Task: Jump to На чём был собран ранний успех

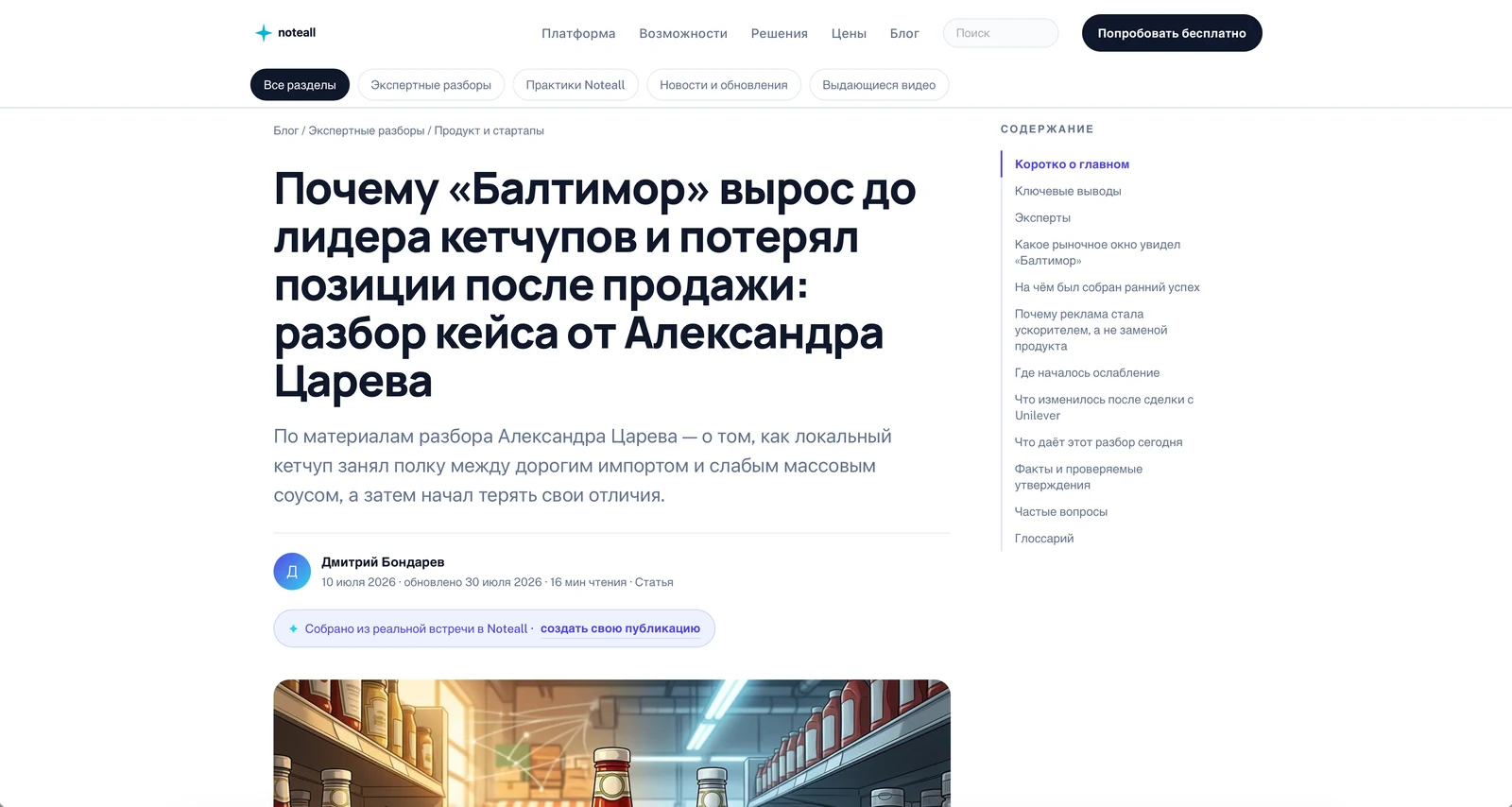Action: pos(1108,287)
